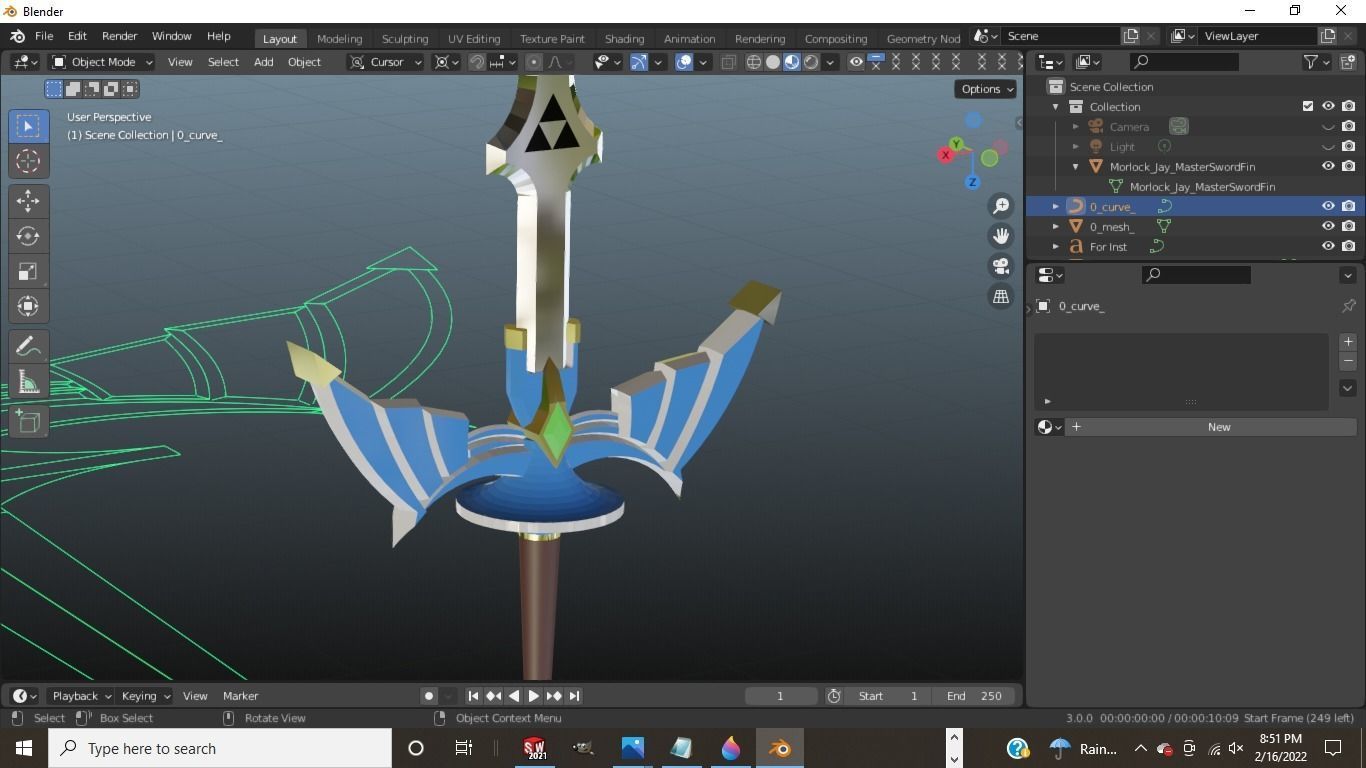Toggle Morlock_Jay_MasterSwordFin visibility eye
Viewport: 1366px width, 768px height.
click(1328, 166)
